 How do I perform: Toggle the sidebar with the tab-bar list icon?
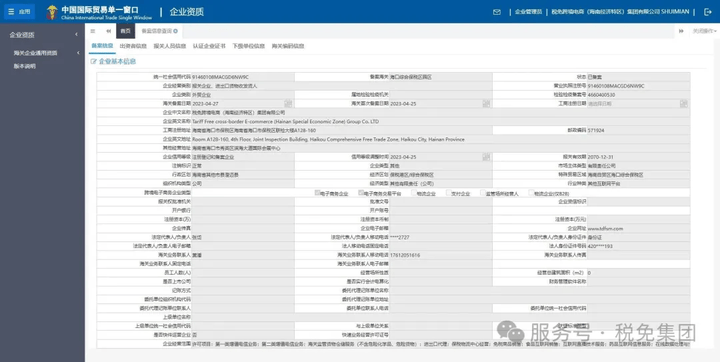[93, 31]
